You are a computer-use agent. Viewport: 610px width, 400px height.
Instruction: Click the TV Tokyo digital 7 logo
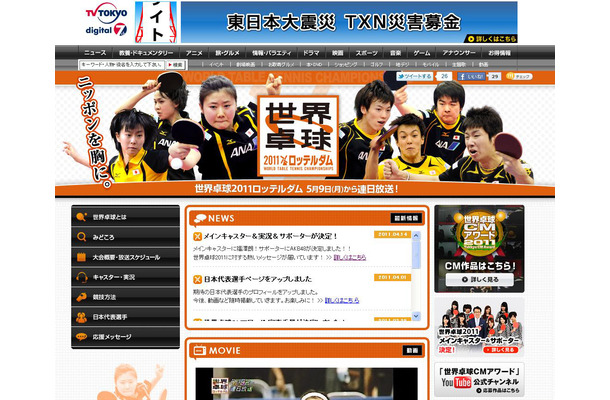pyautogui.click(x=106, y=19)
